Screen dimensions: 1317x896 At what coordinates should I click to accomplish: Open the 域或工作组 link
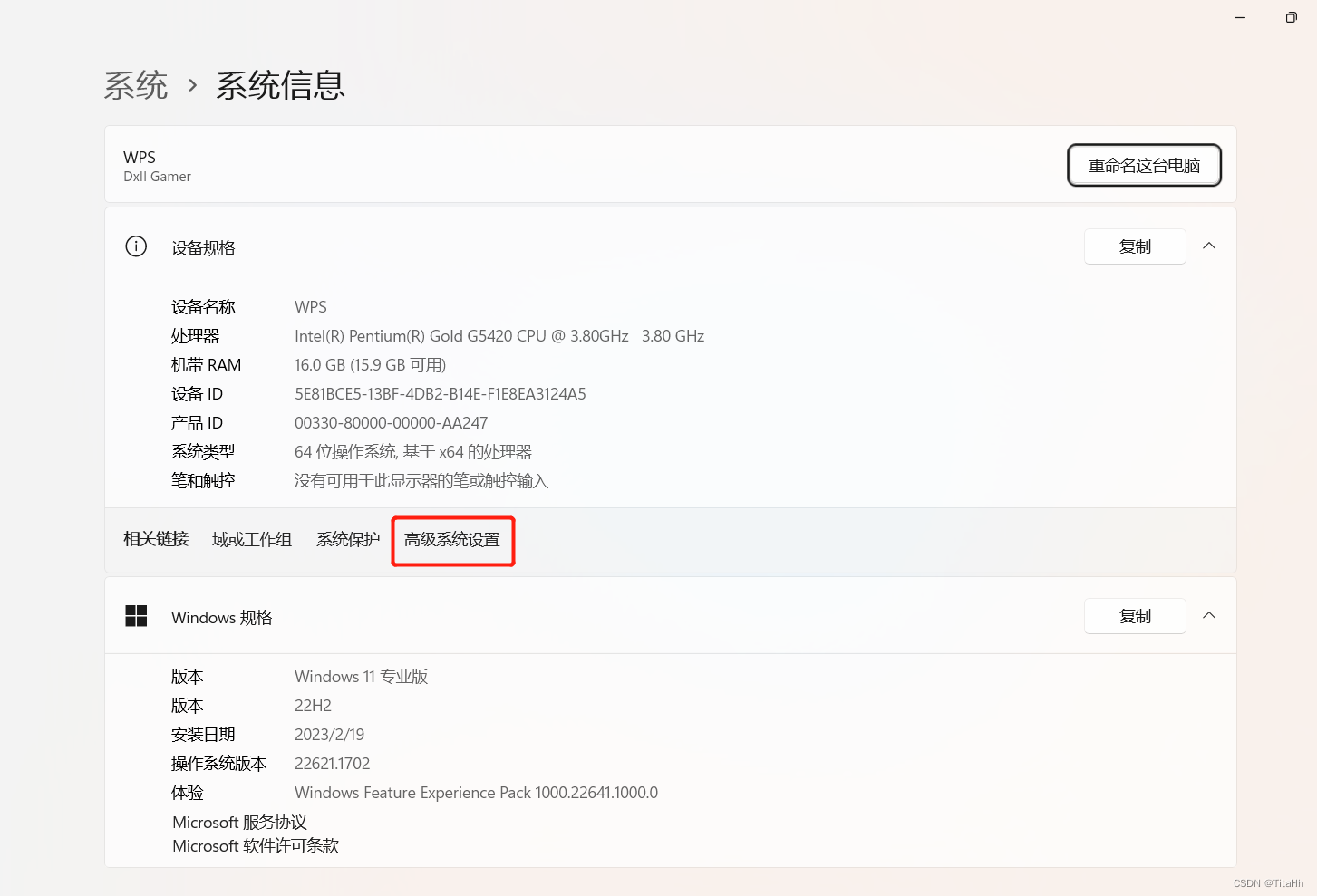252,540
